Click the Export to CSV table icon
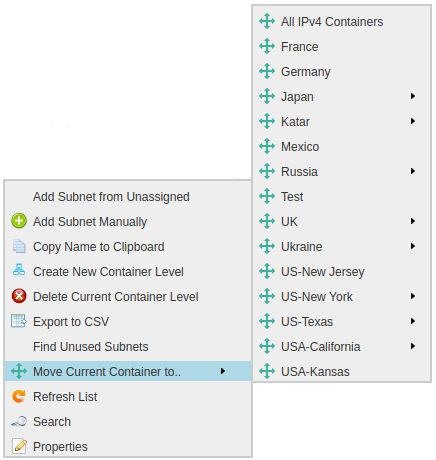Image resolution: width=436 pixels, height=460 pixels. (19, 321)
